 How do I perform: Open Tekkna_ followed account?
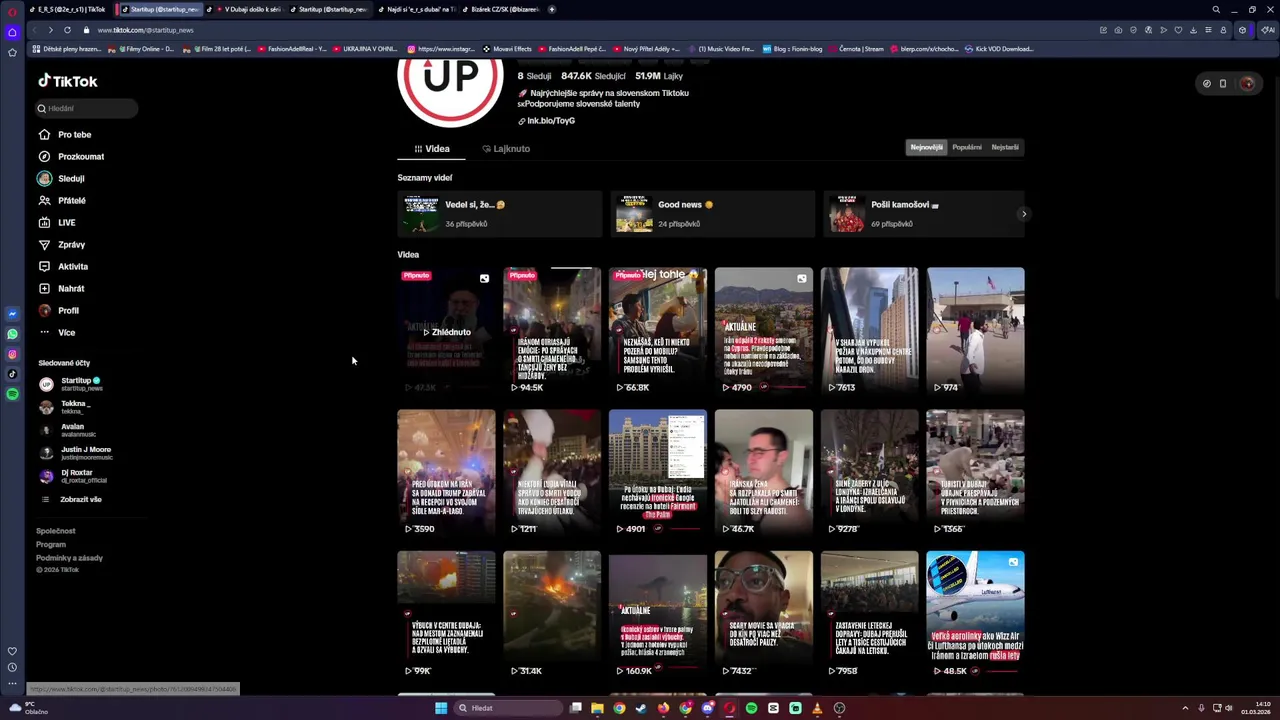pyautogui.click(x=65, y=407)
